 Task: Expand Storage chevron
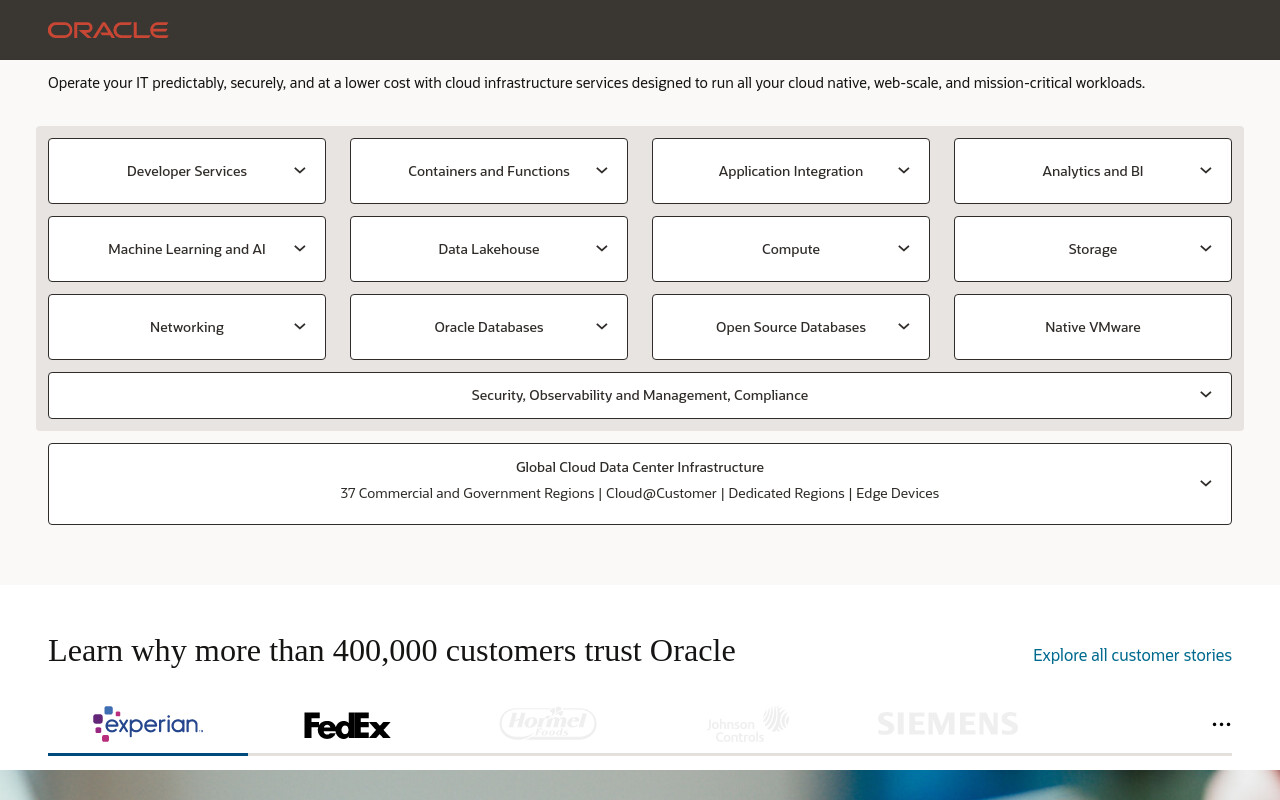(1206, 249)
